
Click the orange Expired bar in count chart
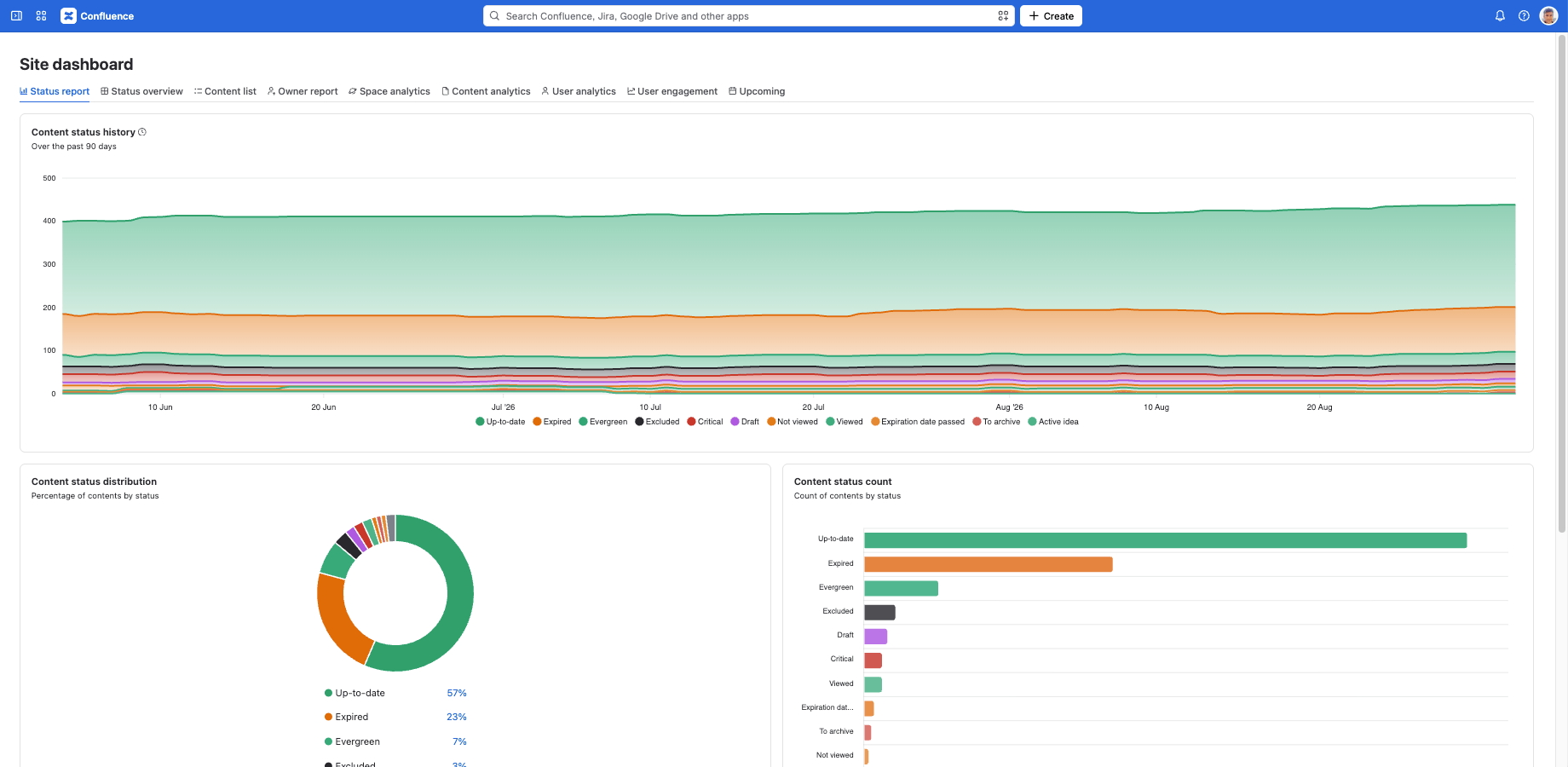989,564
